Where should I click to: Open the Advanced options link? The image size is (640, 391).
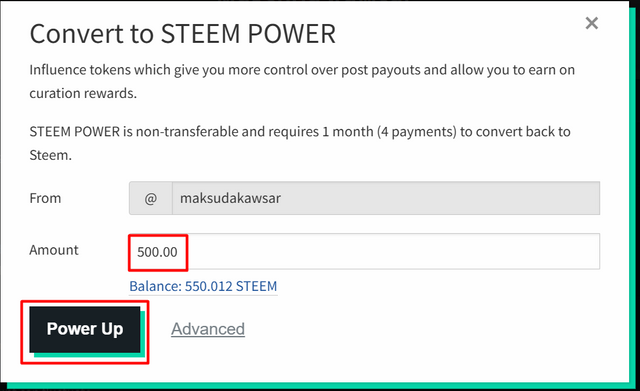click(208, 329)
